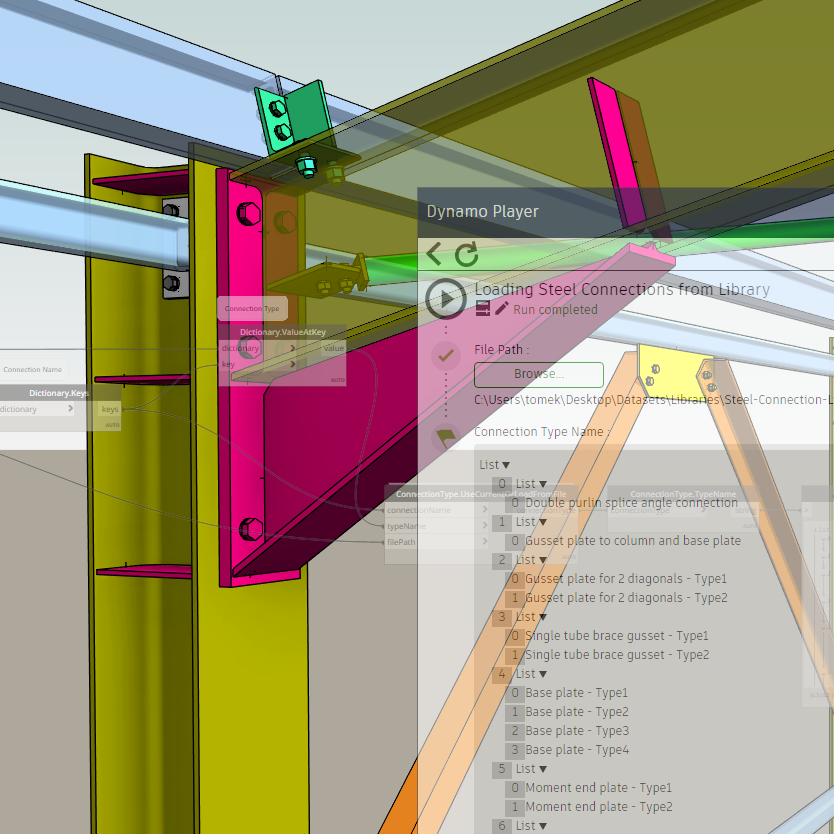The image size is (834, 834).
Task: Select 'Base plate - Type4' entry
Action: (577, 750)
